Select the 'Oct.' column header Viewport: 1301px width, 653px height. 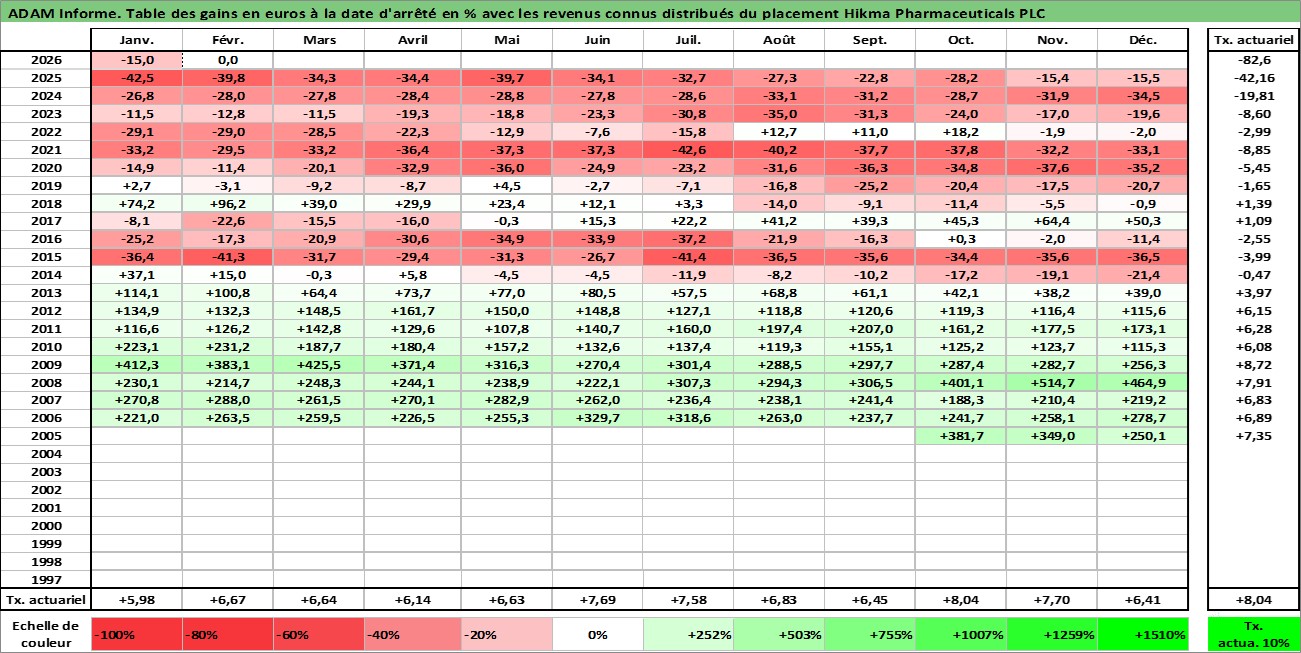960,40
